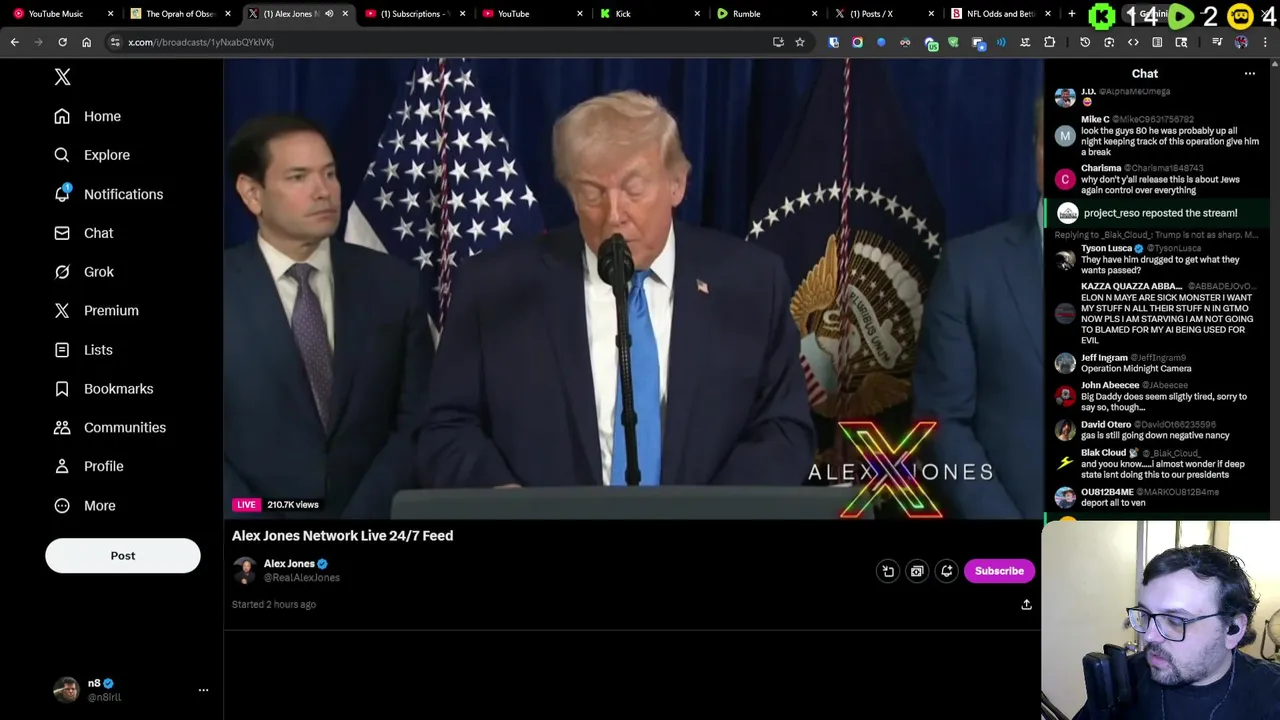Switch to the YouTube Music tab
This screenshot has height=720, width=1280.
(59, 14)
